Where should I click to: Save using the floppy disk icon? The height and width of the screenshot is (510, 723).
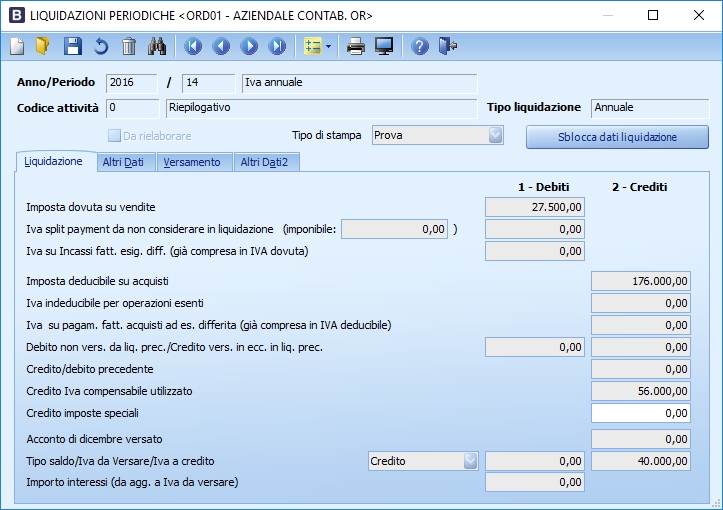click(72, 46)
